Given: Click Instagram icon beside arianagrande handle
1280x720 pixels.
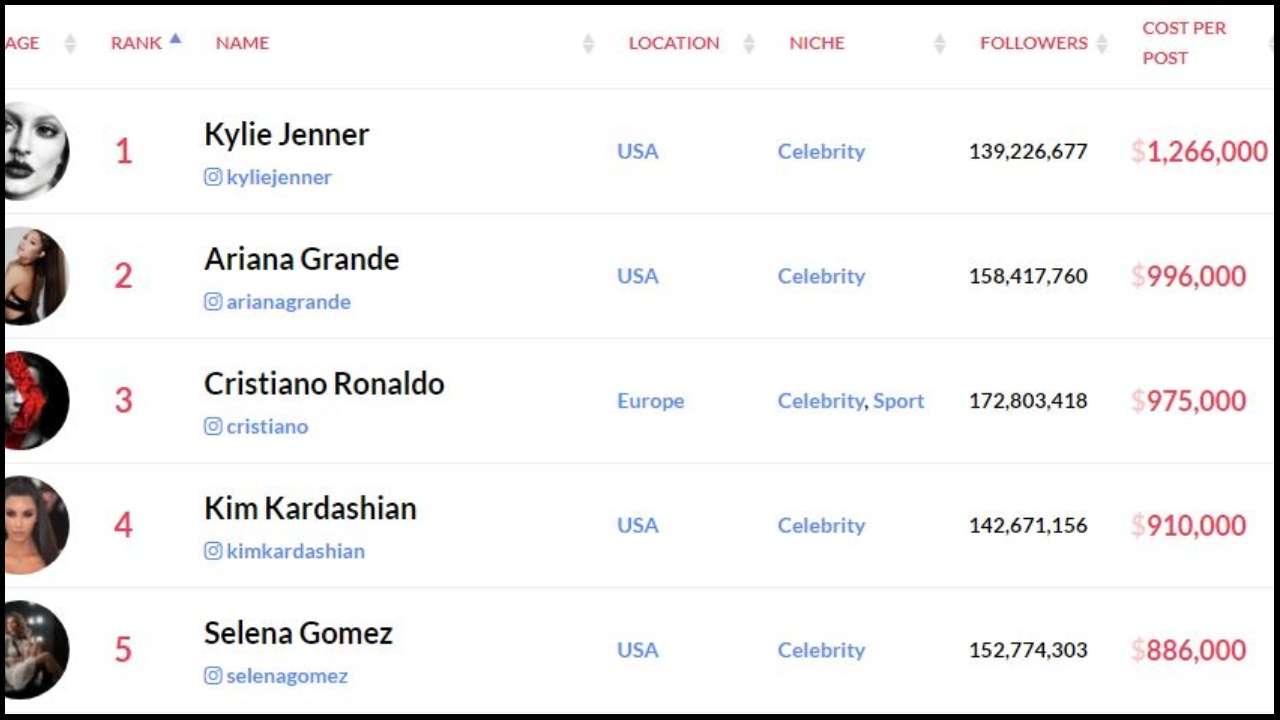Looking at the screenshot, I should 213,301.
